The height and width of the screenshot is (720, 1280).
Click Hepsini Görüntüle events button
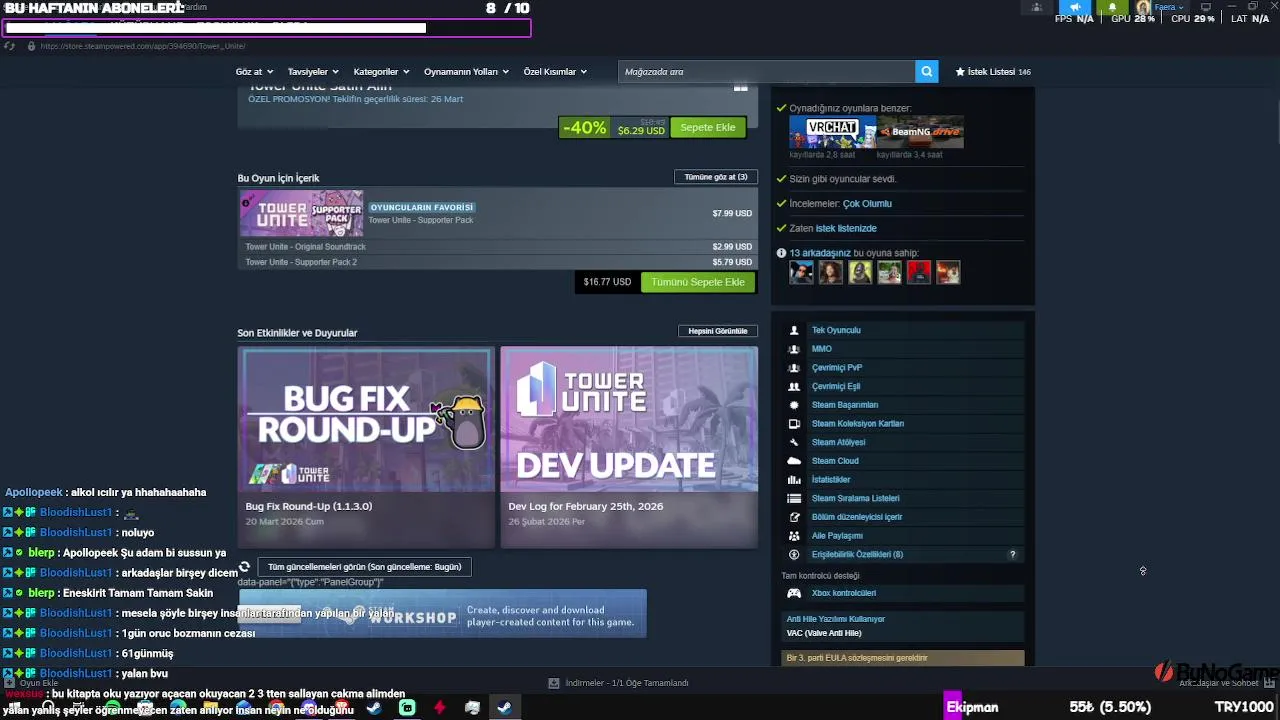tap(718, 331)
